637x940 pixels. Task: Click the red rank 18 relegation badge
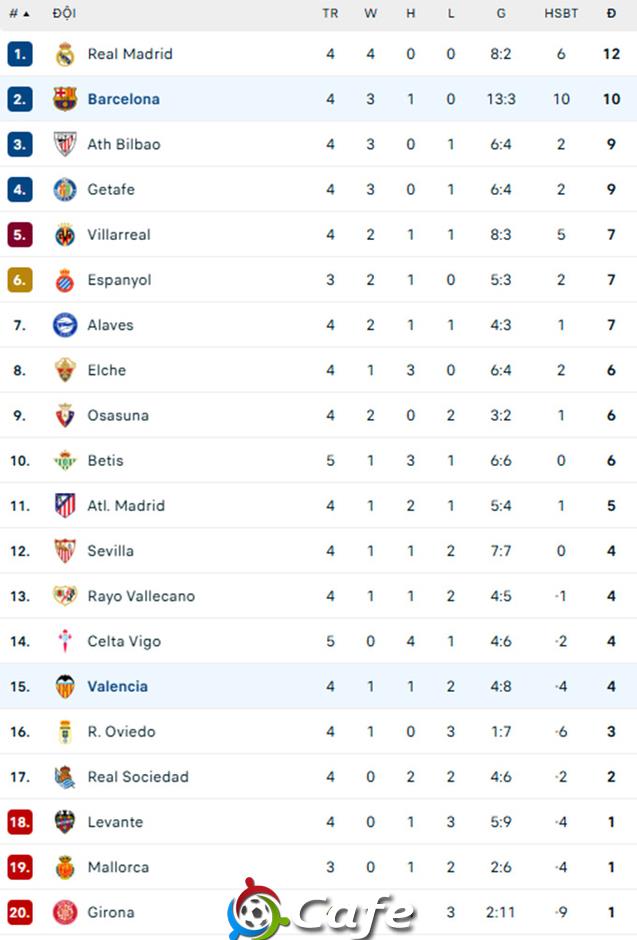(20, 822)
